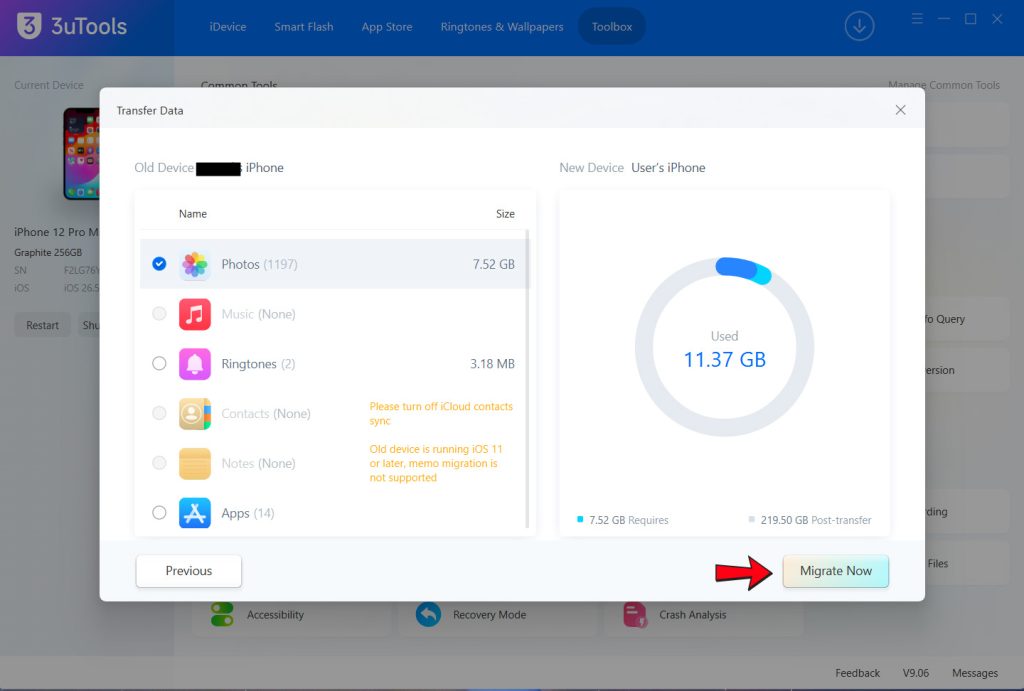
Task: Click the Crash Analysis tool label
Action: click(x=692, y=615)
